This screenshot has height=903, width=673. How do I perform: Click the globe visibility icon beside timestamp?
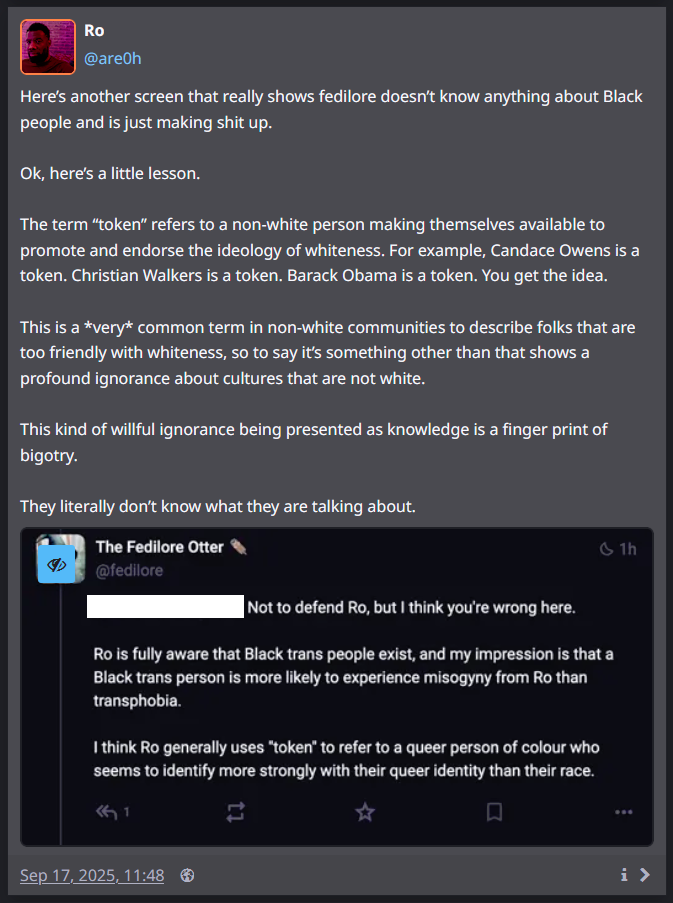(187, 875)
